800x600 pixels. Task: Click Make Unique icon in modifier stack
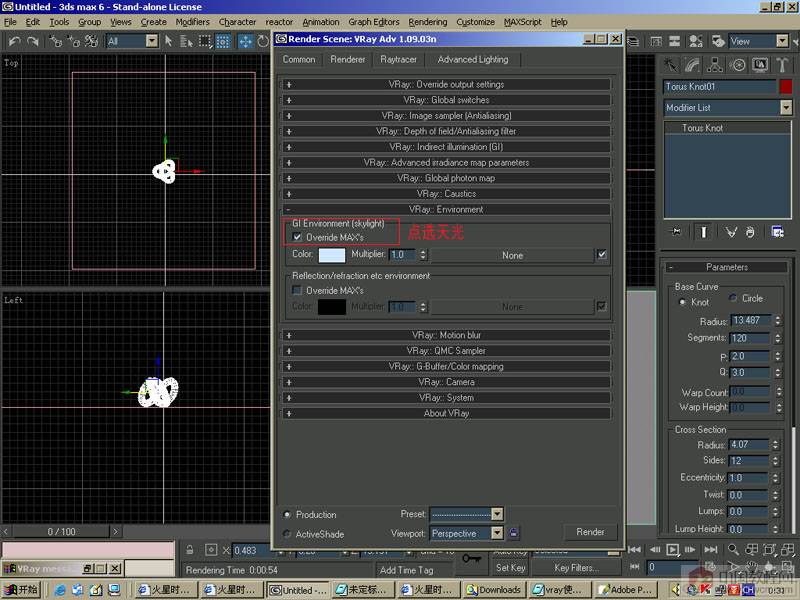click(731, 232)
